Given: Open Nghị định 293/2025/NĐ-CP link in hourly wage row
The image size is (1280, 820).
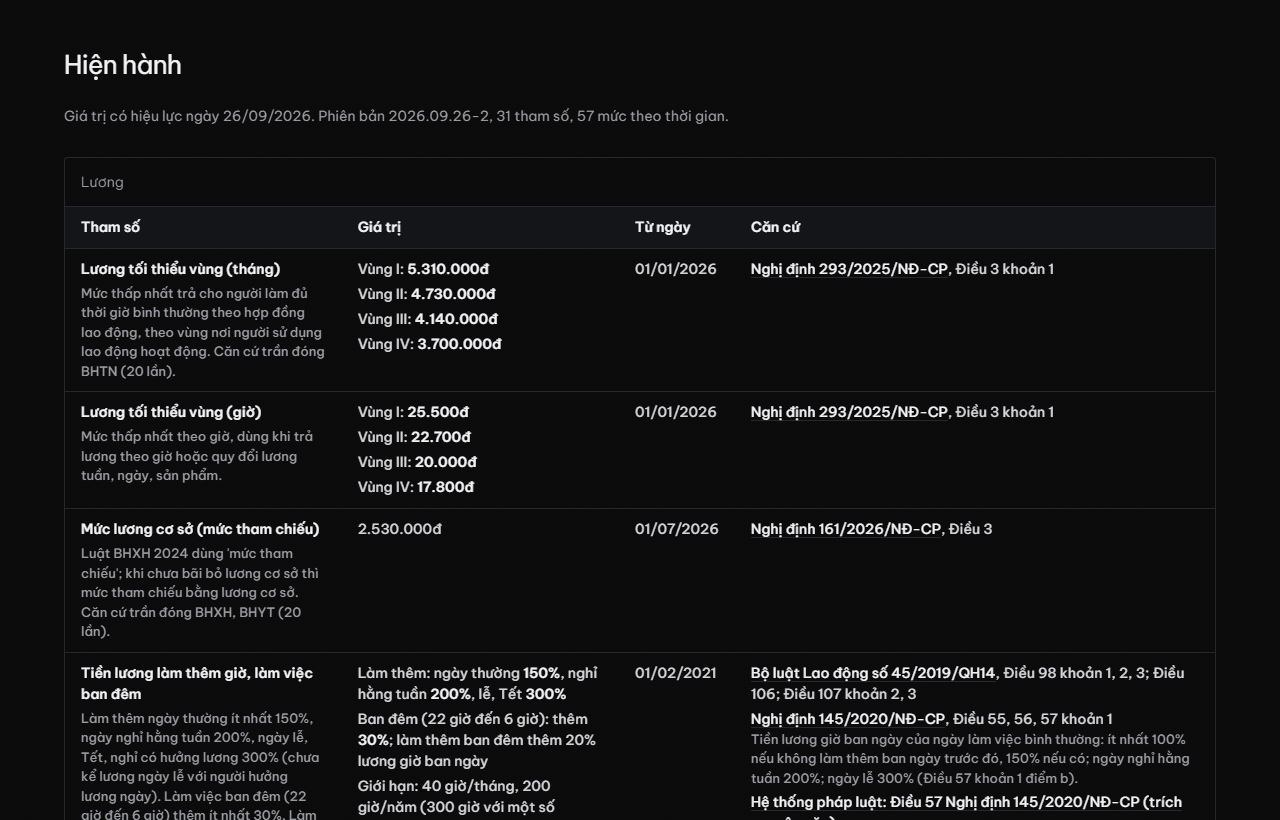Looking at the screenshot, I should tap(849, 412).
